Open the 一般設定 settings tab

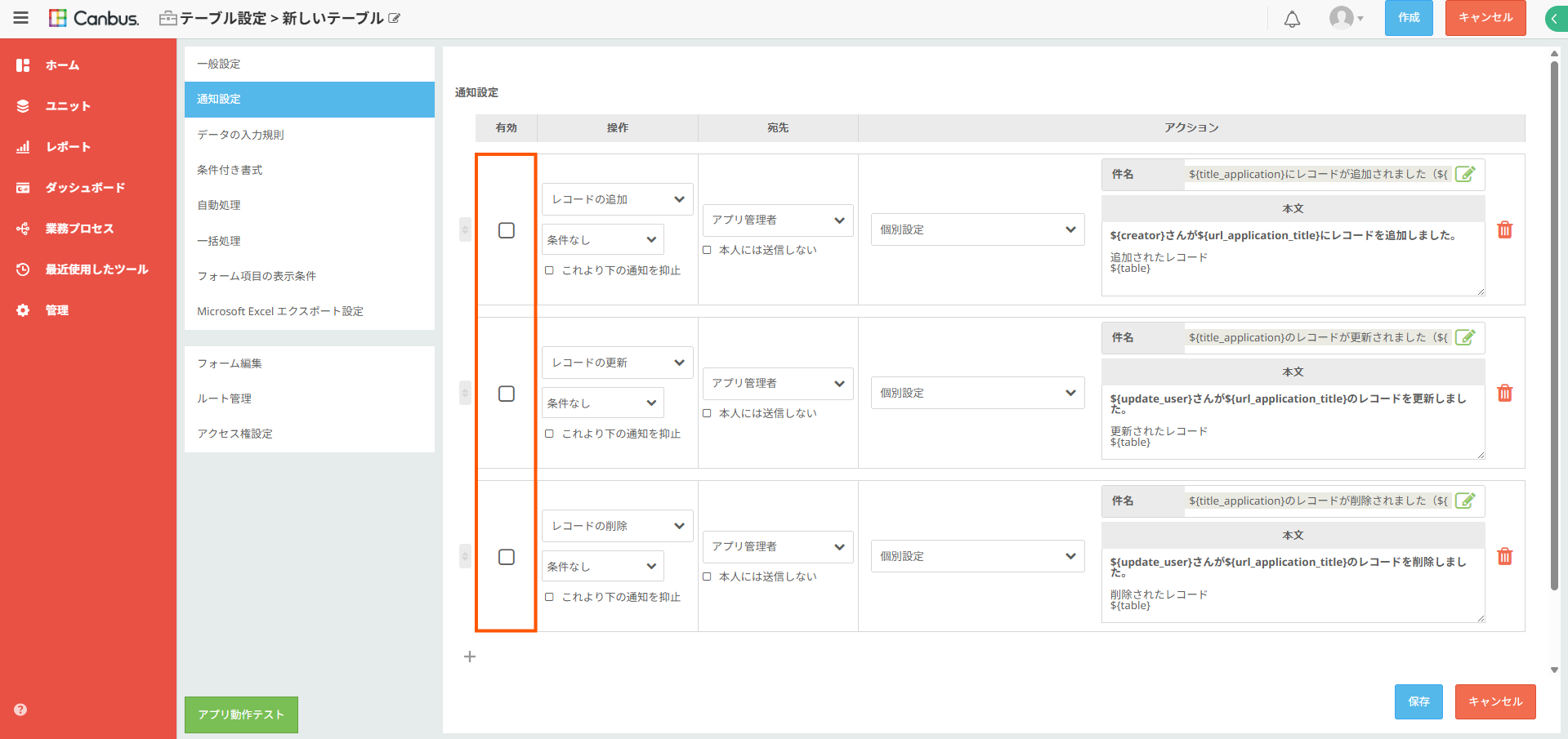(x=310, y=64)
